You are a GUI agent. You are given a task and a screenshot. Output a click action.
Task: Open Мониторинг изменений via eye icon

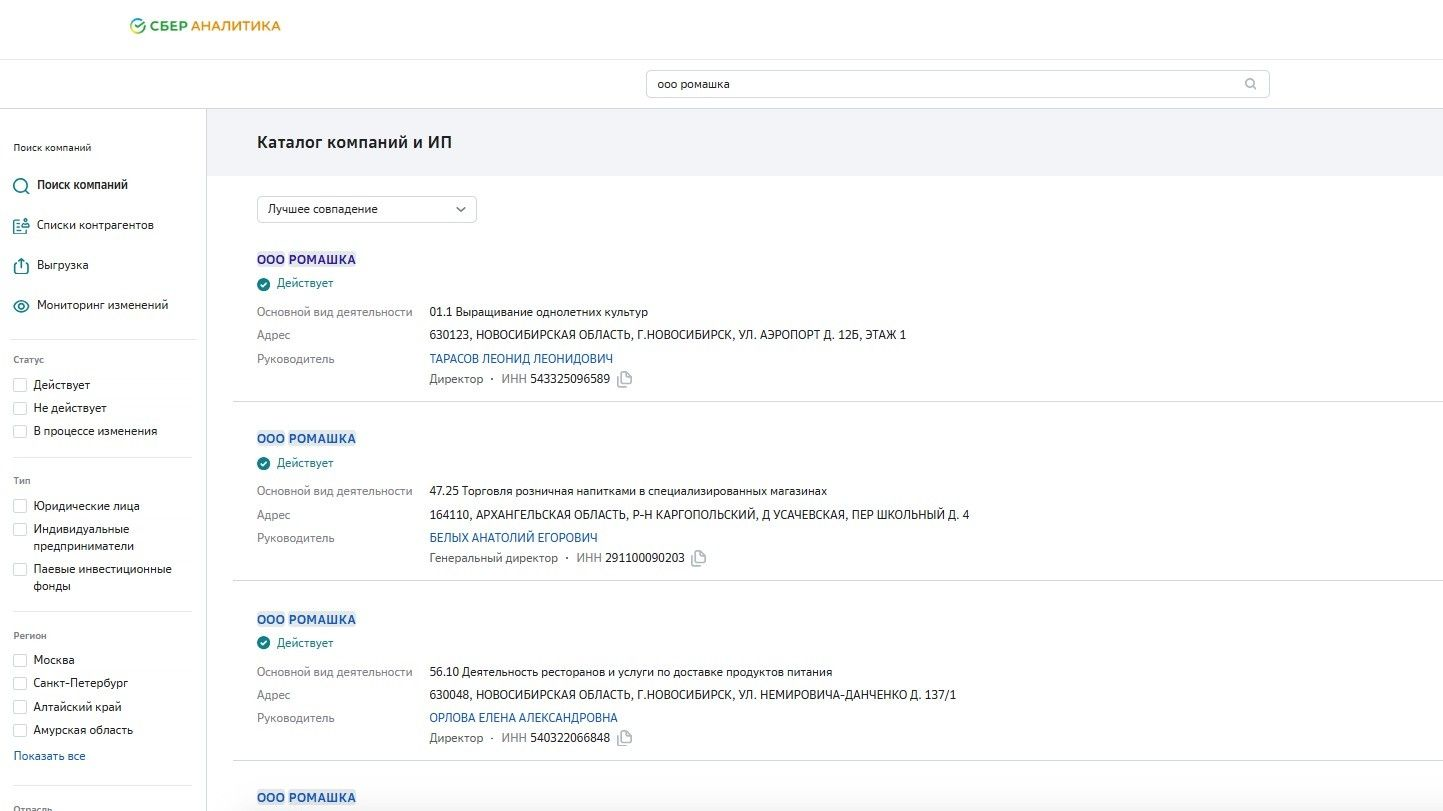[20, 305]
